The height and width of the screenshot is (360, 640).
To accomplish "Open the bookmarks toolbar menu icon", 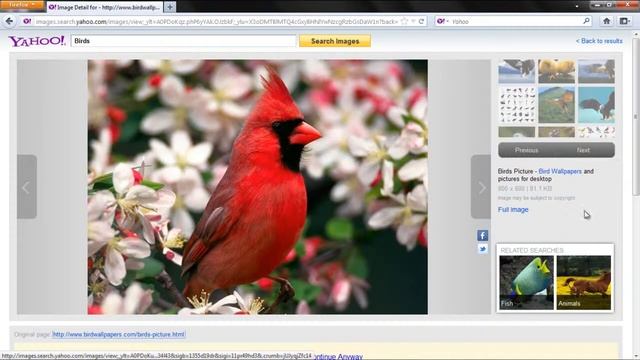I will [624, 21].
